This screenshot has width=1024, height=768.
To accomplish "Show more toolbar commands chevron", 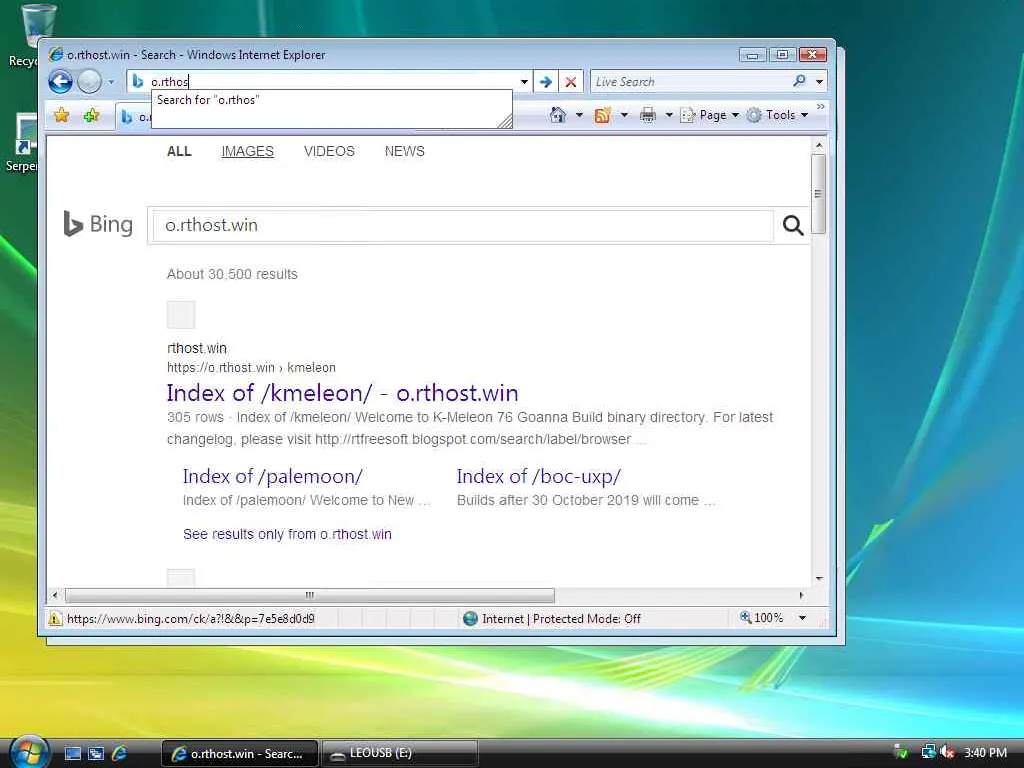I will 820,106.
